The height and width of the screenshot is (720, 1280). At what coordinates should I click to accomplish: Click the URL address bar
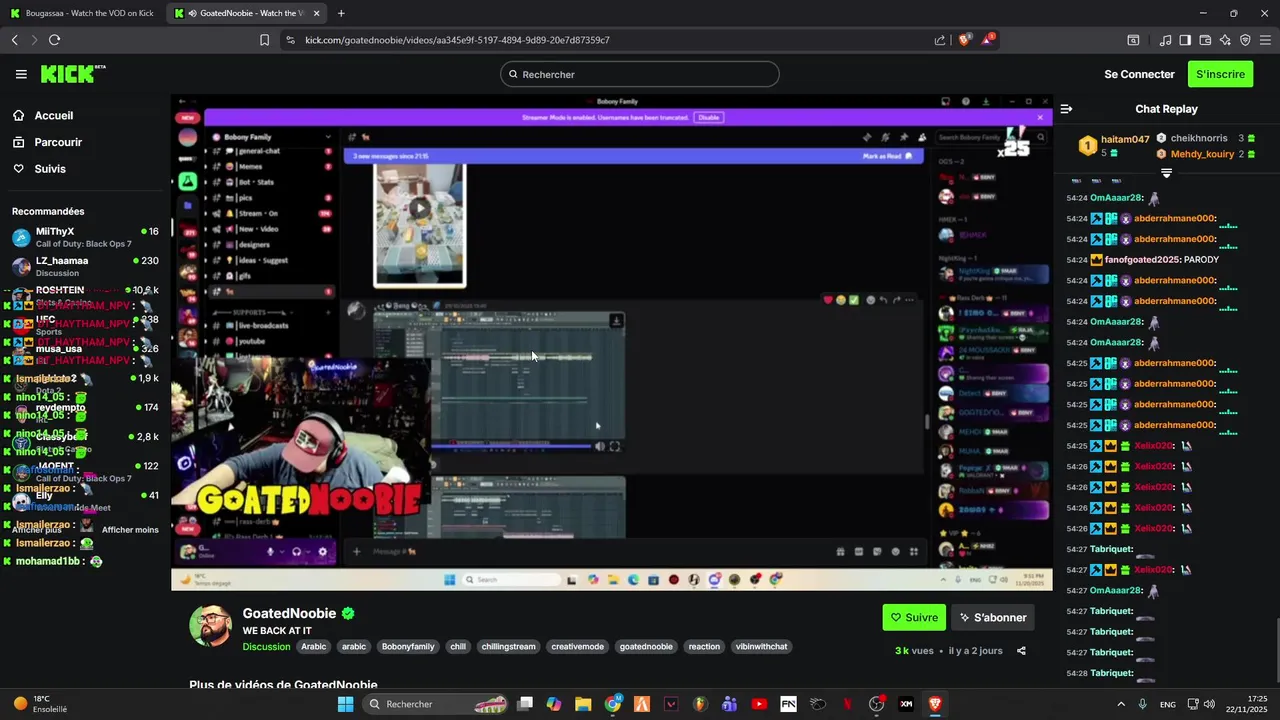(612, 40)
